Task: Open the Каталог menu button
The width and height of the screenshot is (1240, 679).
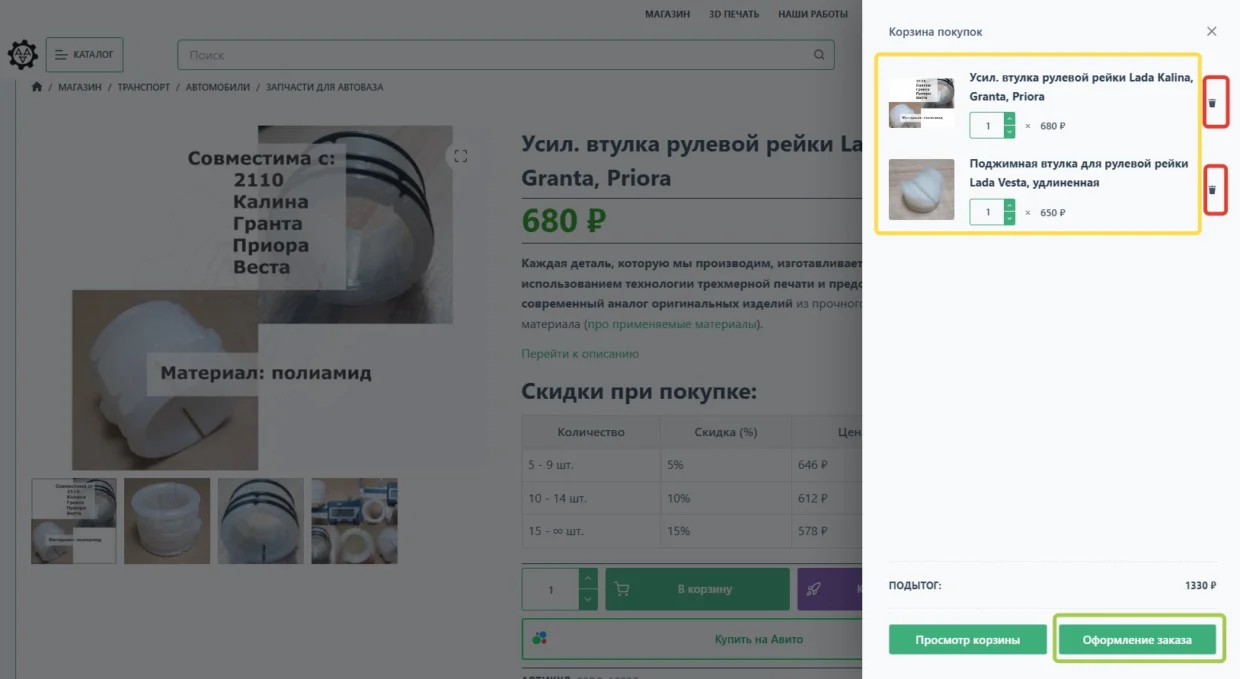Action: point(85,54)
